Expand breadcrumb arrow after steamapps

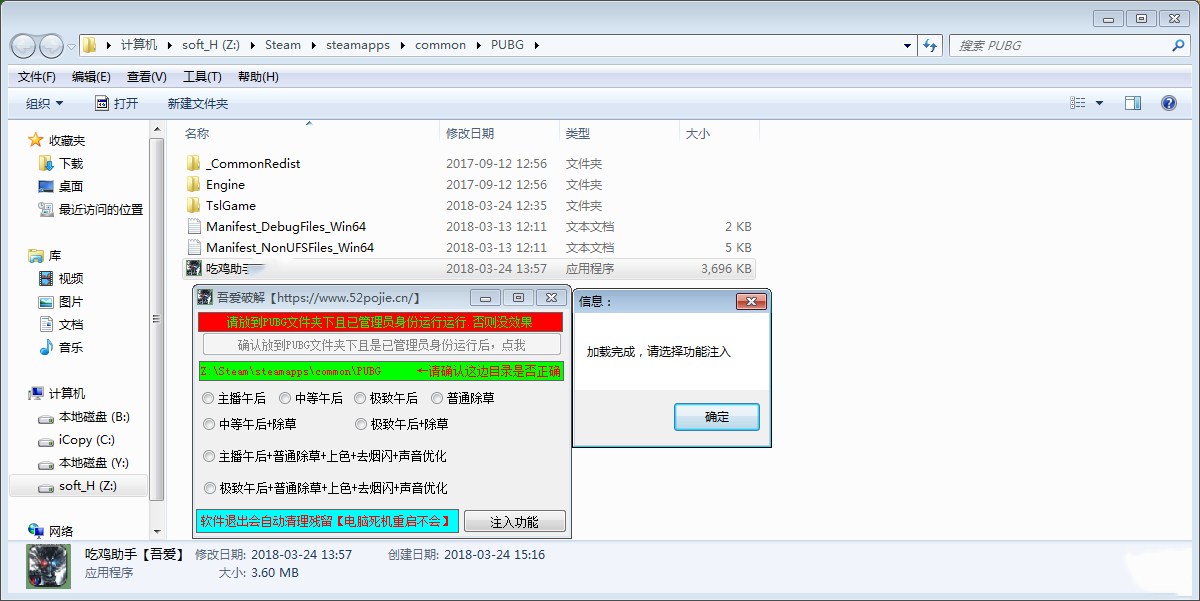(x=403, y=45)
